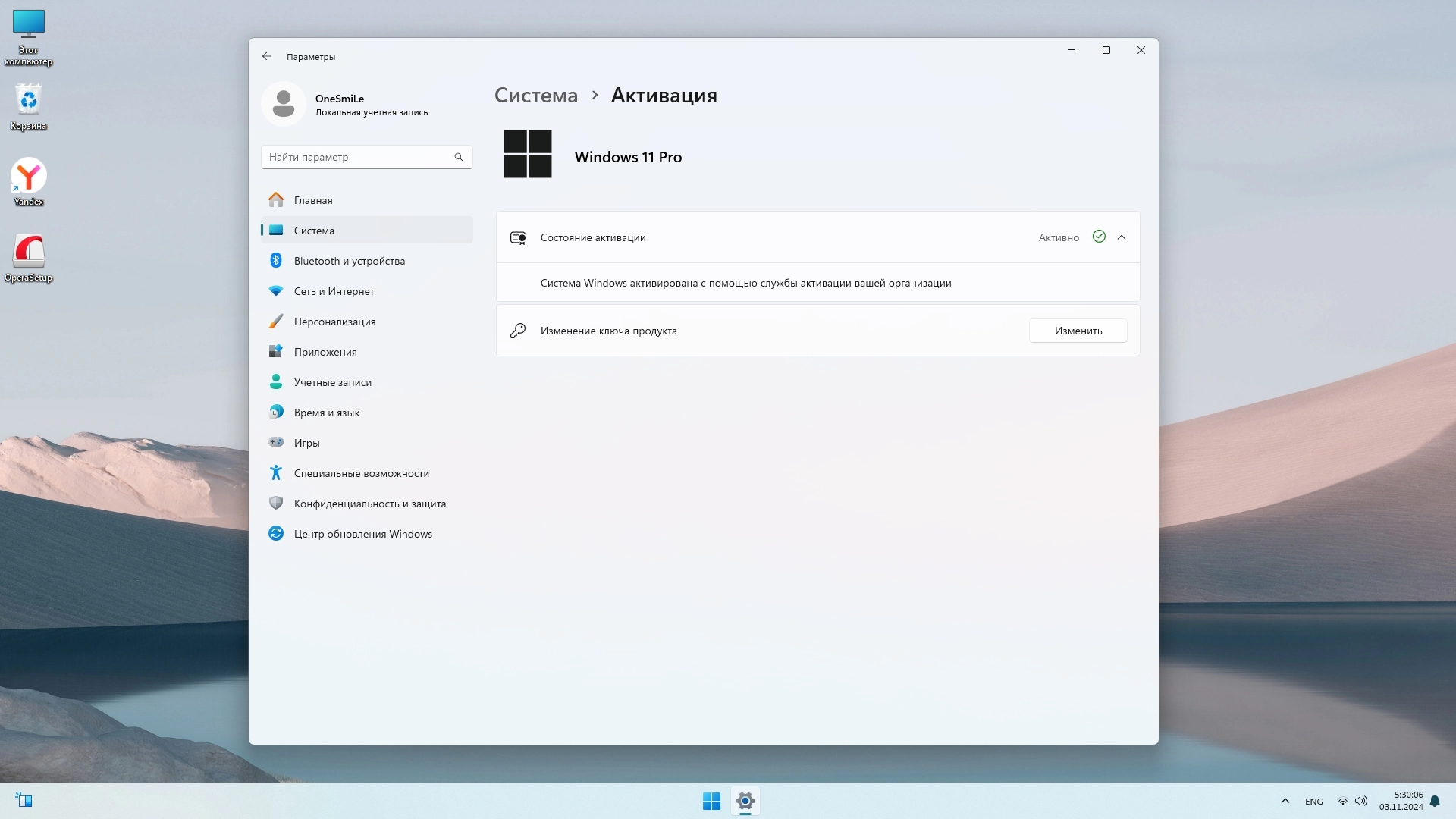The image size is (1456, 819).
Task: Open Конфиденциальность и защита section
Action: point(369,504)
